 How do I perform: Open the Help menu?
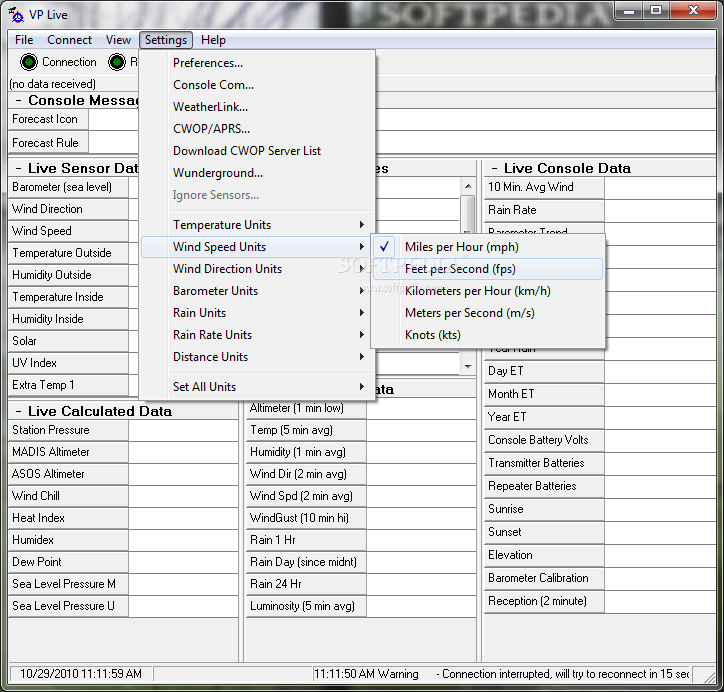tap(213, 40)
